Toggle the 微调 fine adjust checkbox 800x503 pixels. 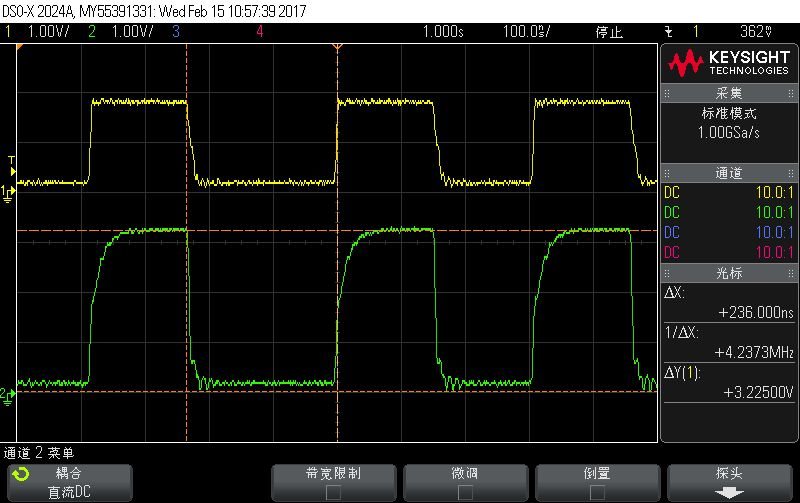pos(465,492)
